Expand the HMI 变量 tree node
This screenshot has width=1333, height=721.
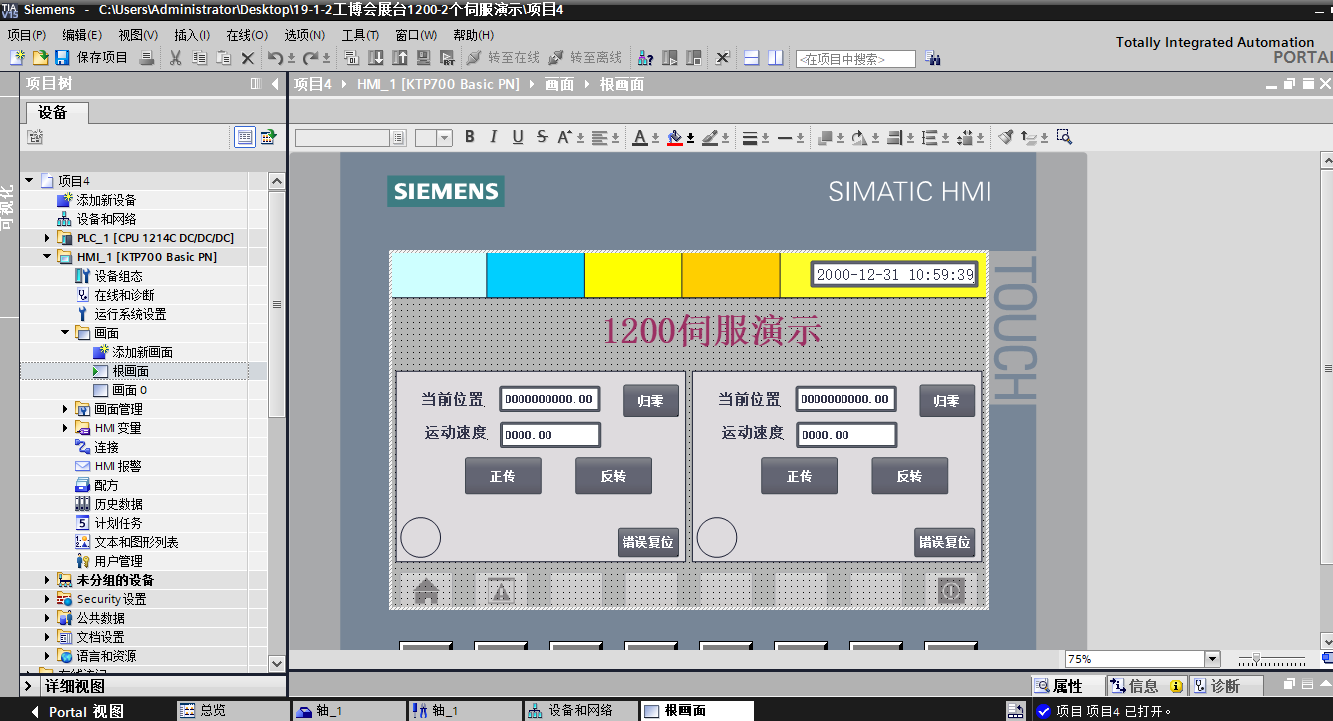coord(65,428)
